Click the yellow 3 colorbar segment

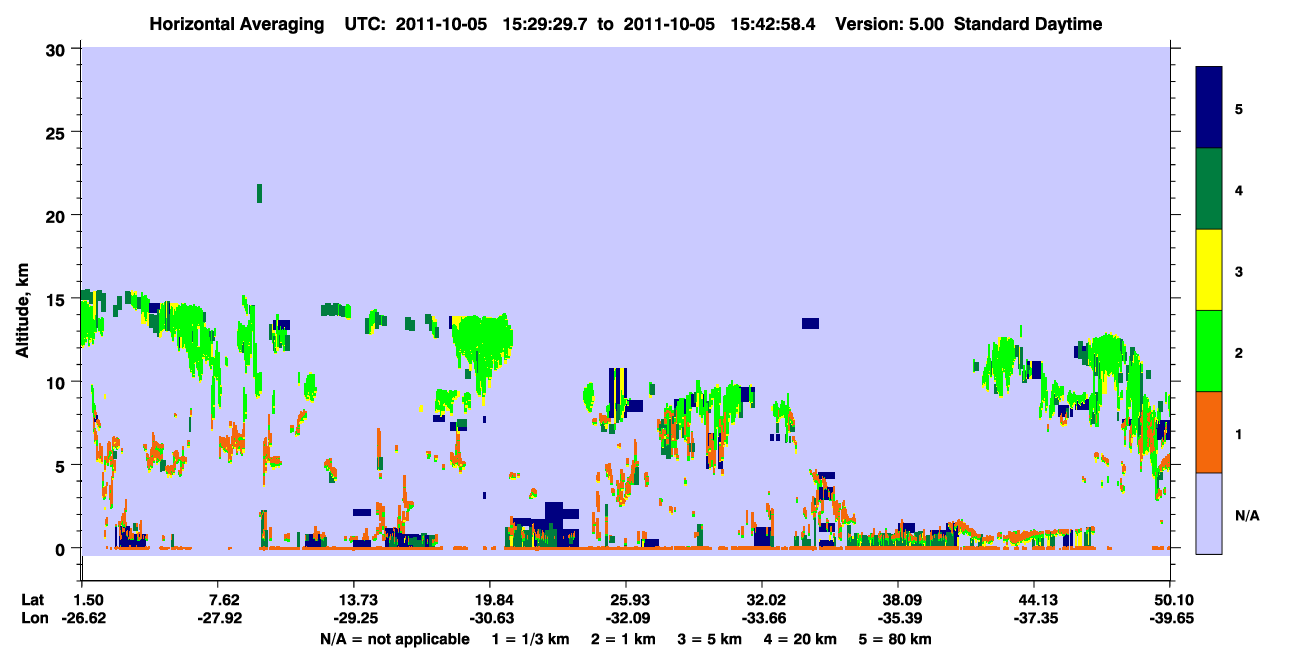click(1209, 270)
